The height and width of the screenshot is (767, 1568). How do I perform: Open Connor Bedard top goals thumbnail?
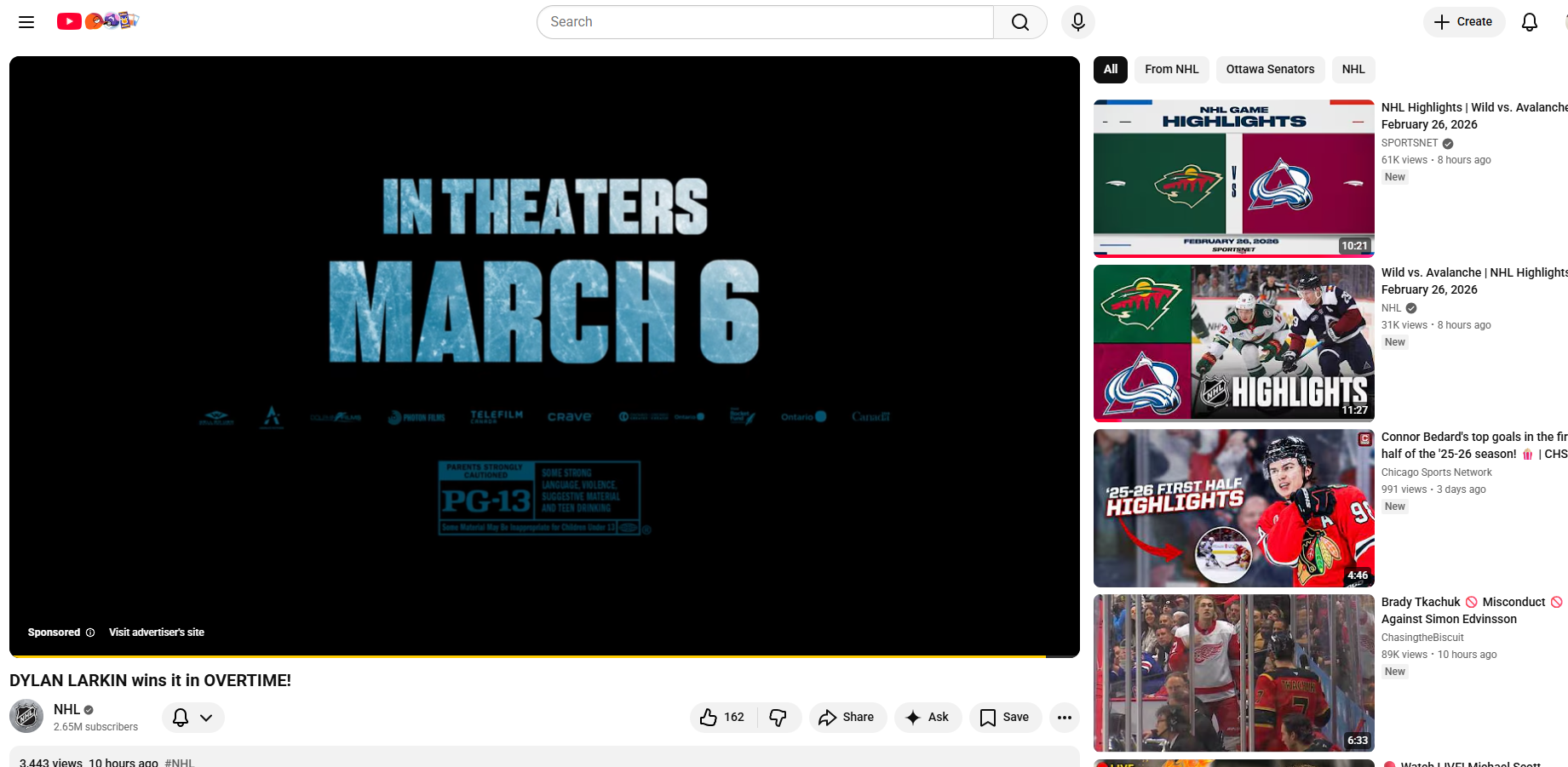tap(1233, 508)
